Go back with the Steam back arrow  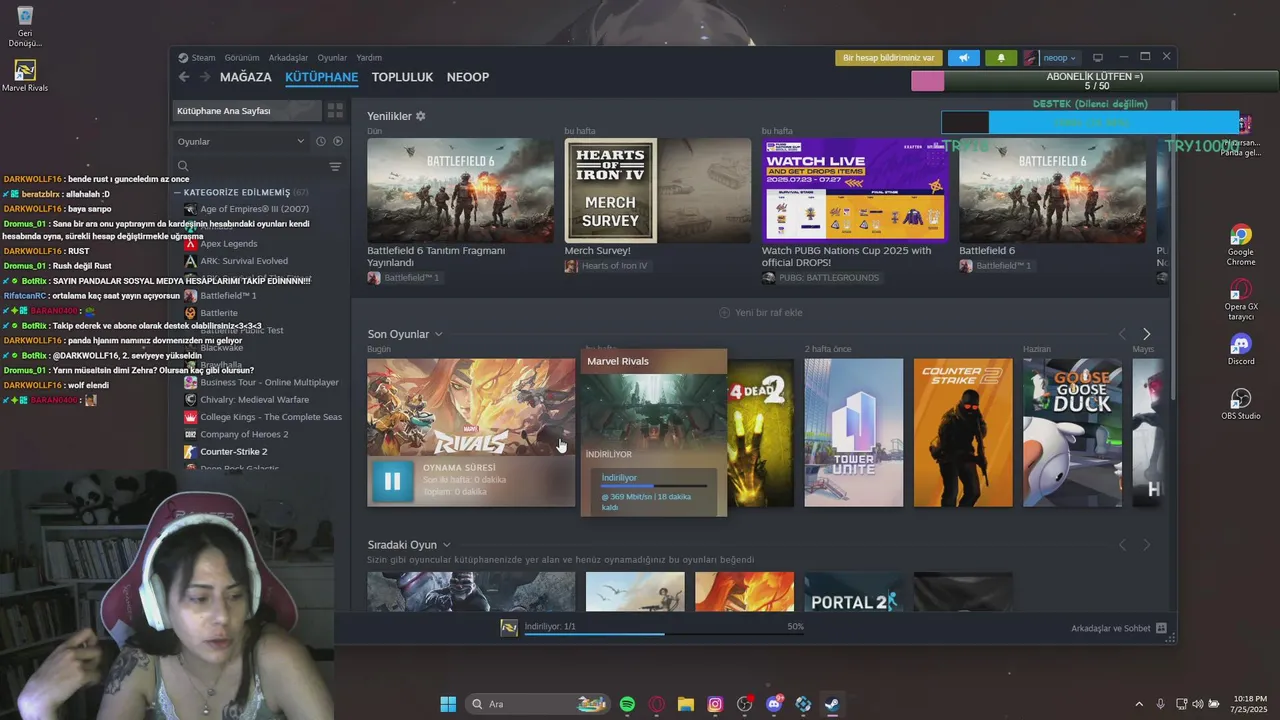click(x=183, y=77)
